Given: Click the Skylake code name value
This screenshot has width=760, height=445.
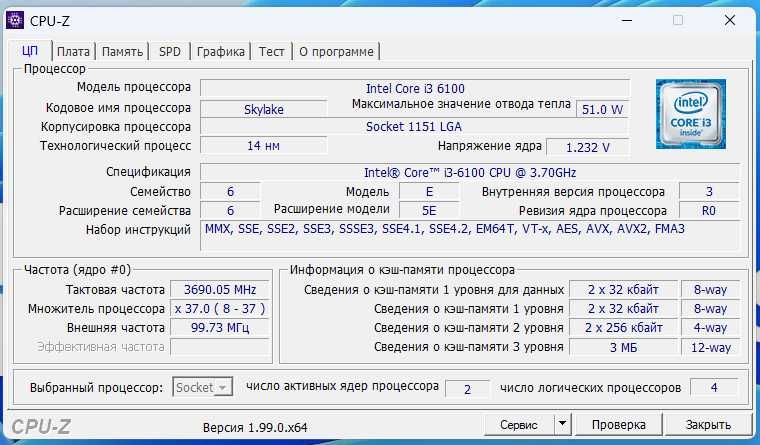Looking at the screenshot, I should pos(264,109).
